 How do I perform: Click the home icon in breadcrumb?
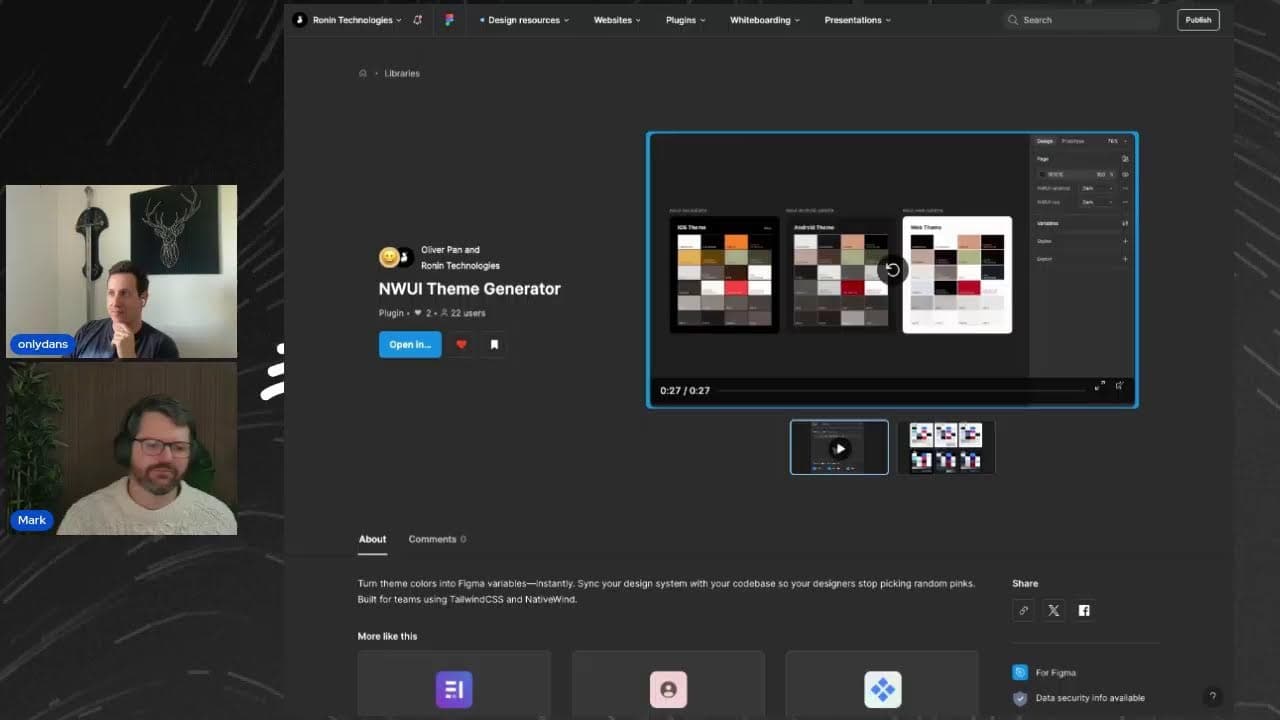coord(363,73)
